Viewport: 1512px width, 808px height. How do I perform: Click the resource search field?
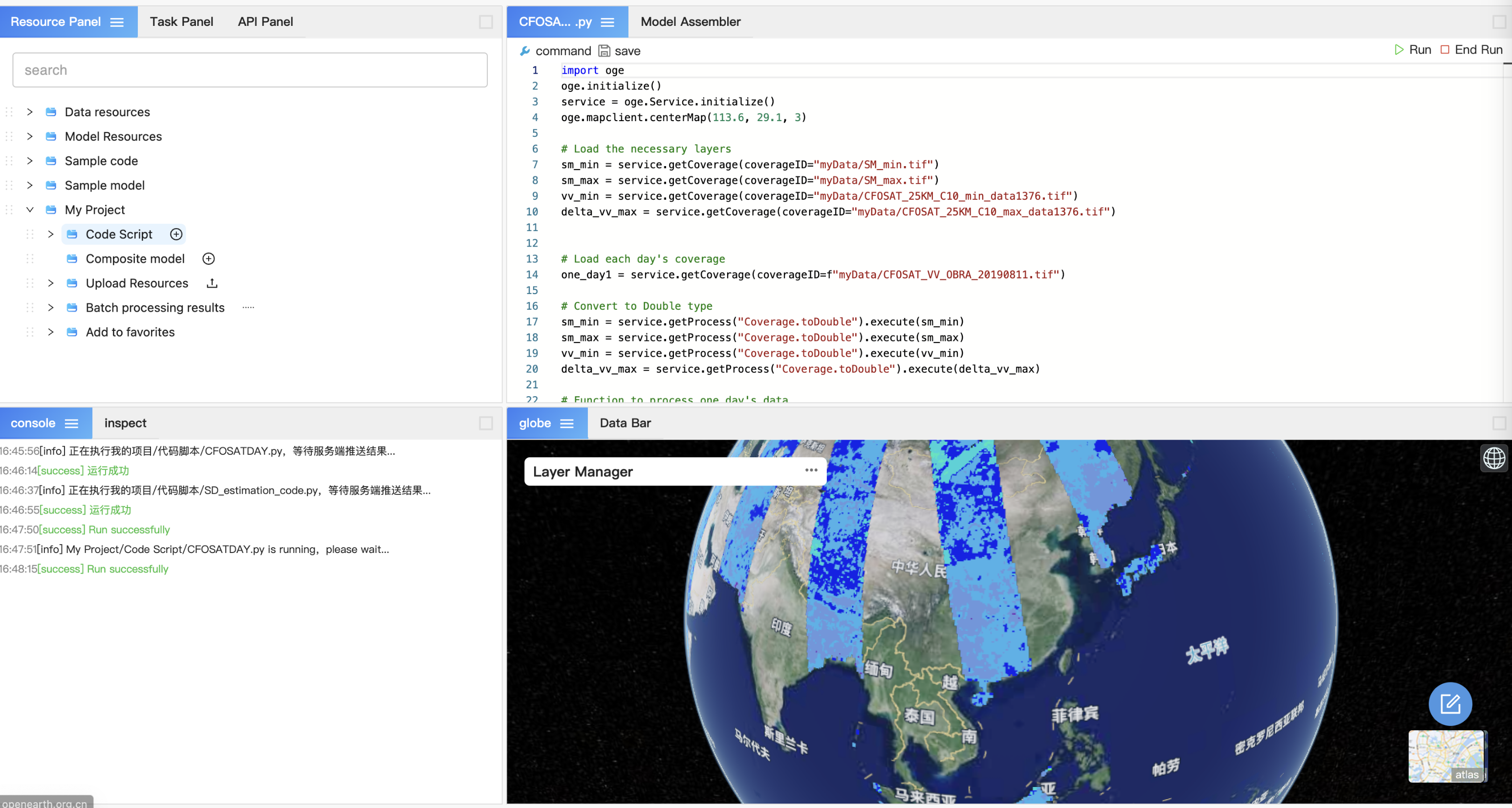pyautogui.click(x=250, y=70)
